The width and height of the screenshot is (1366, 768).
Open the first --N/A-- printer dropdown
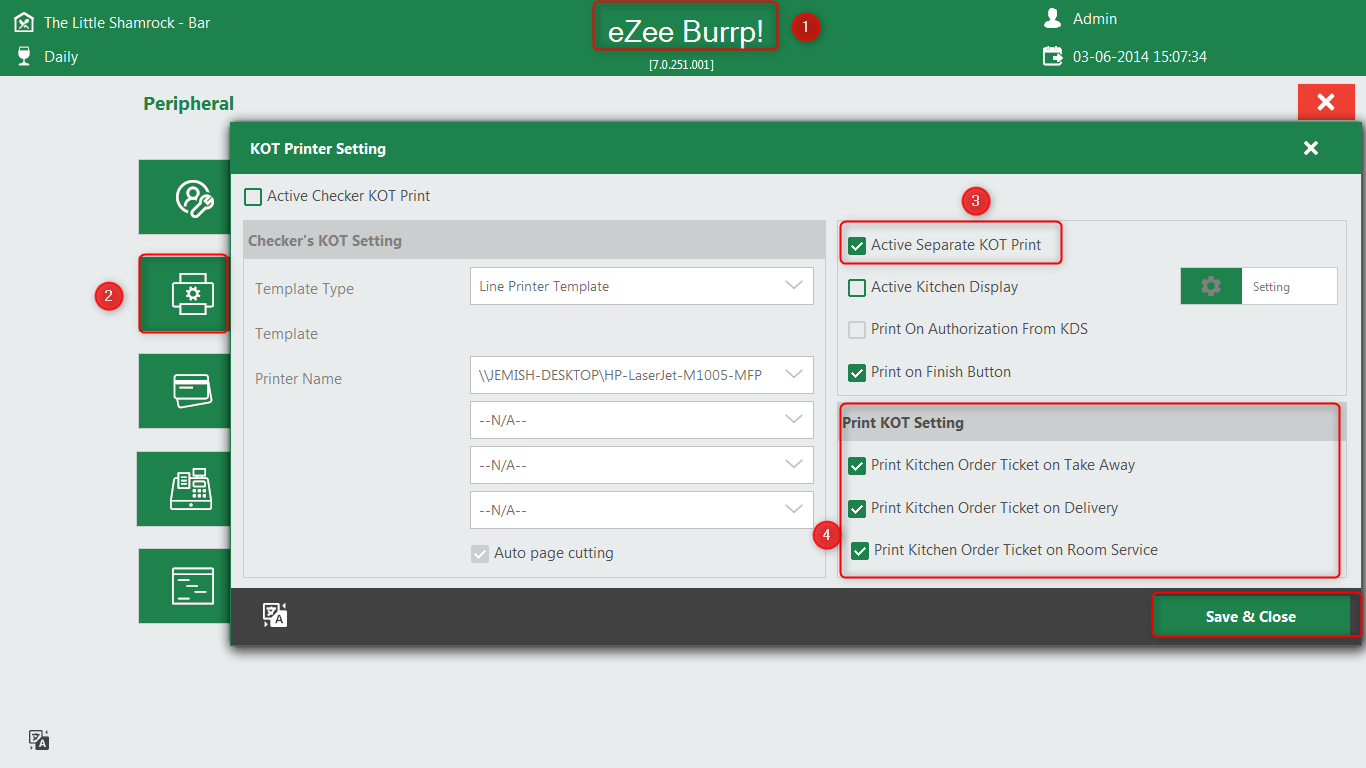tap(641, 420)
